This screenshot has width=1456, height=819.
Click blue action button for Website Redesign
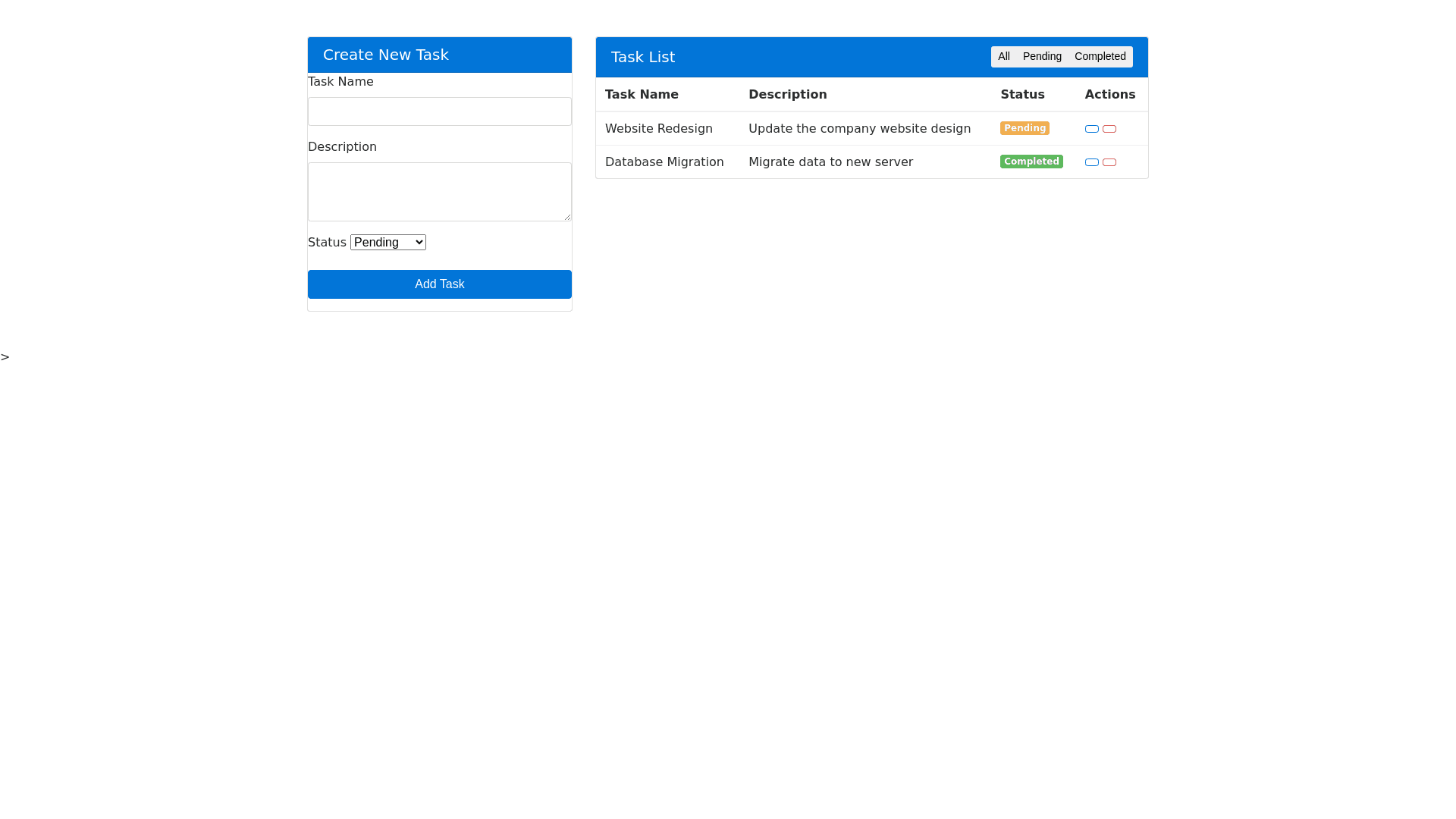[1091, 129]
